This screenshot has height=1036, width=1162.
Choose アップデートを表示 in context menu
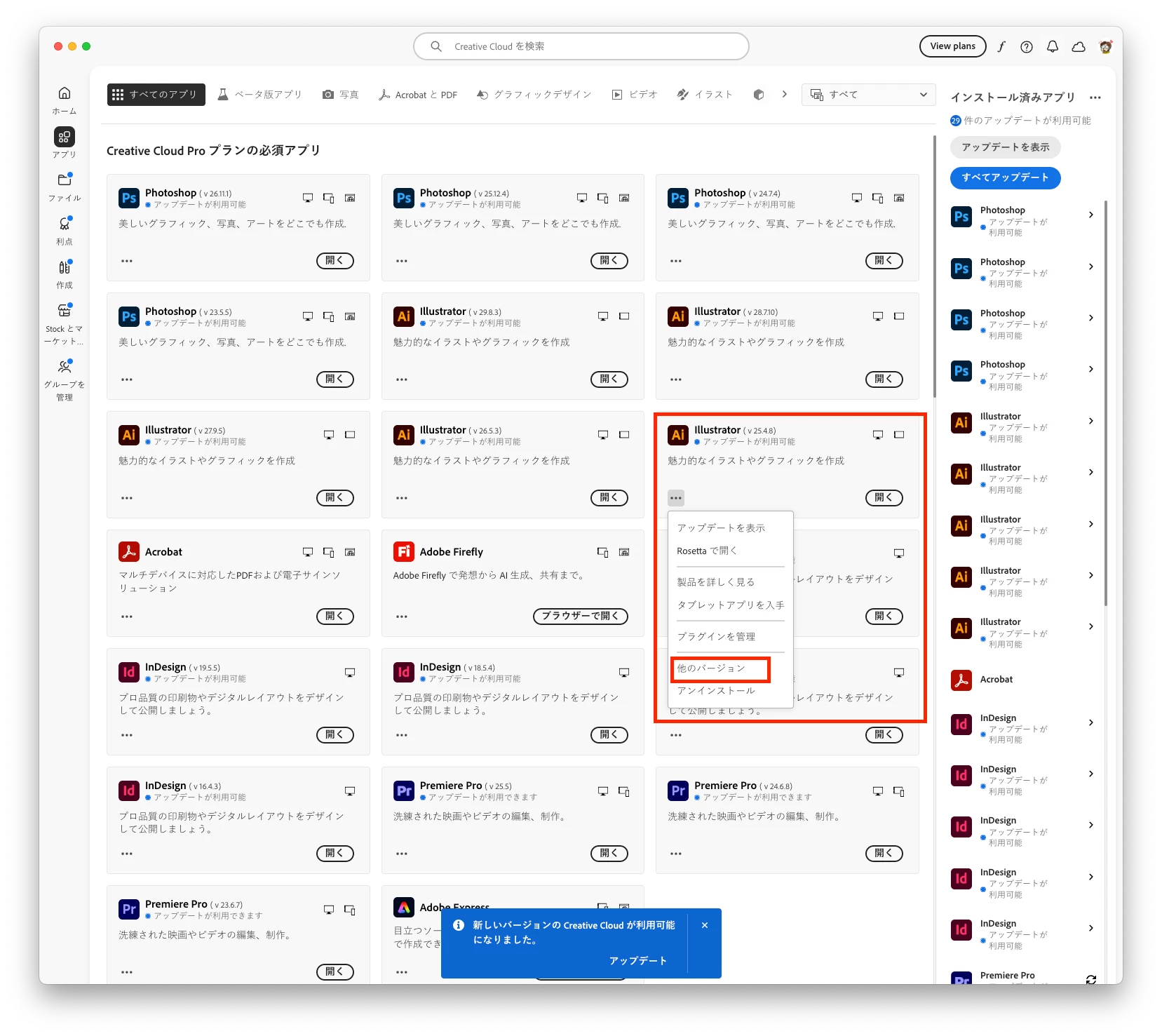pos(721,528)
